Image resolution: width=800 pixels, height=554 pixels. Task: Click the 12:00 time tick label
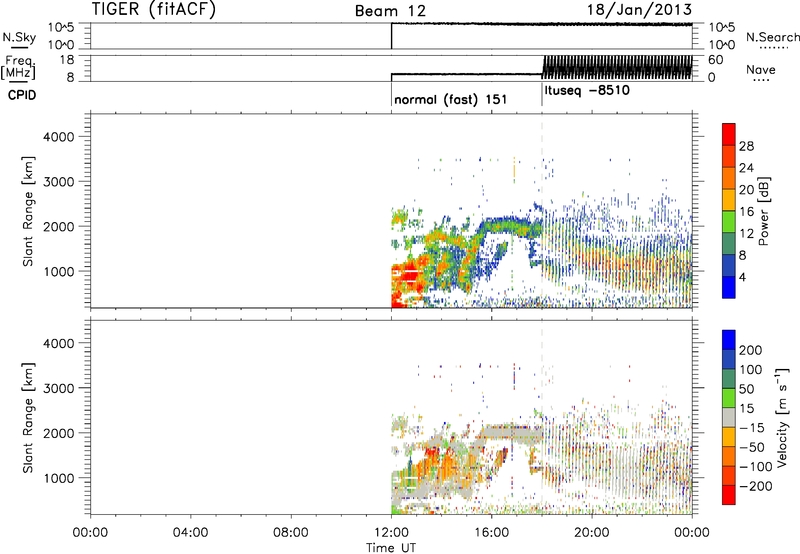click(x=391, y=533)
